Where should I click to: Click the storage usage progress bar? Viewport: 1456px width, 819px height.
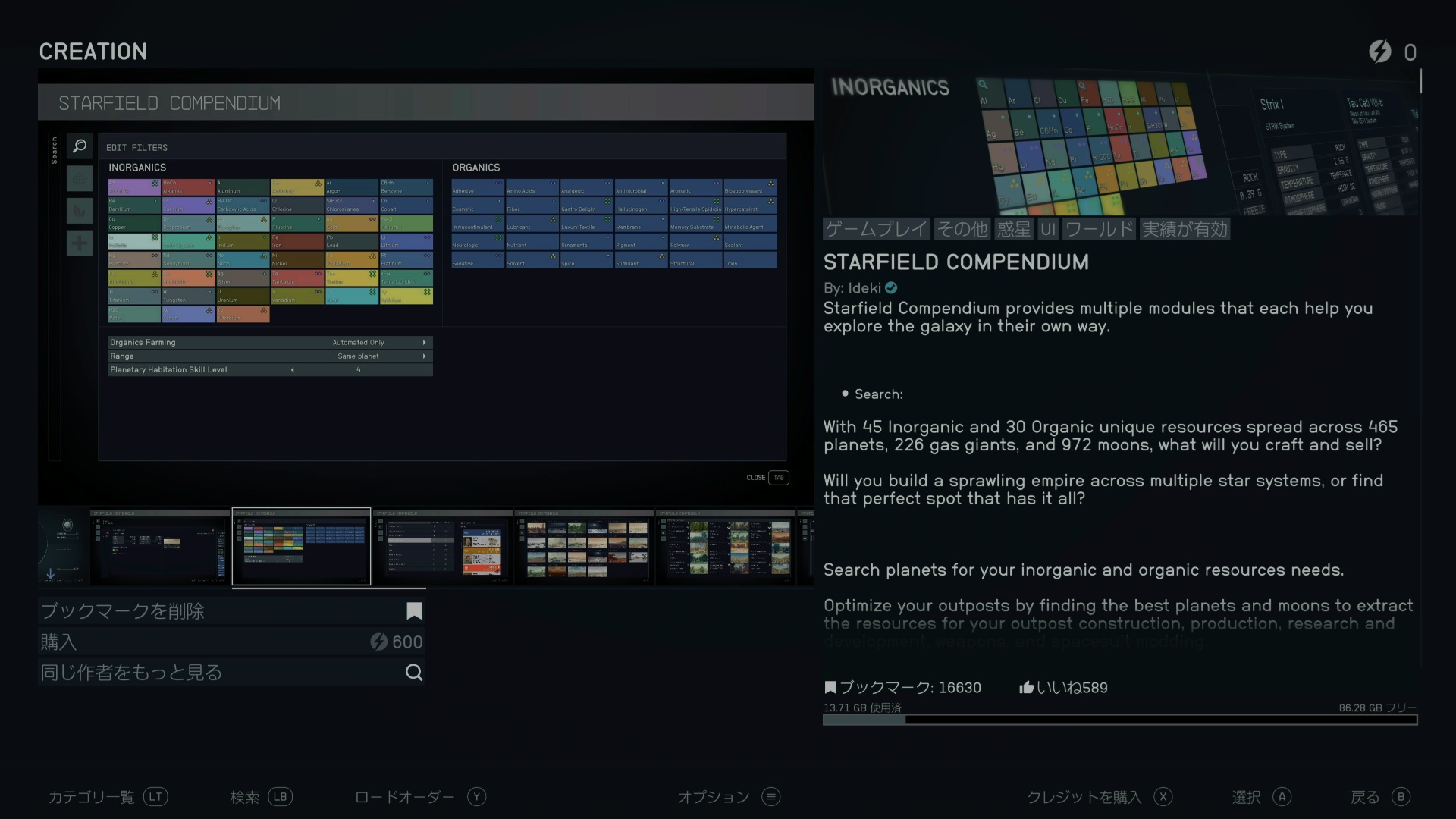[1120, 720]
